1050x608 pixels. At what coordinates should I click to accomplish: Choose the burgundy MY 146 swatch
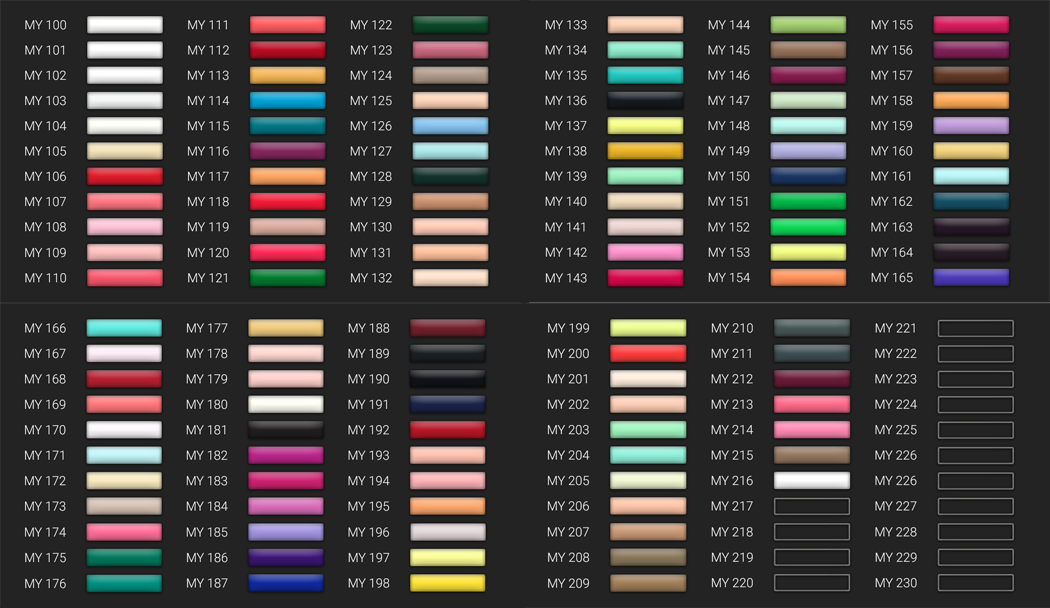(808, 75)
